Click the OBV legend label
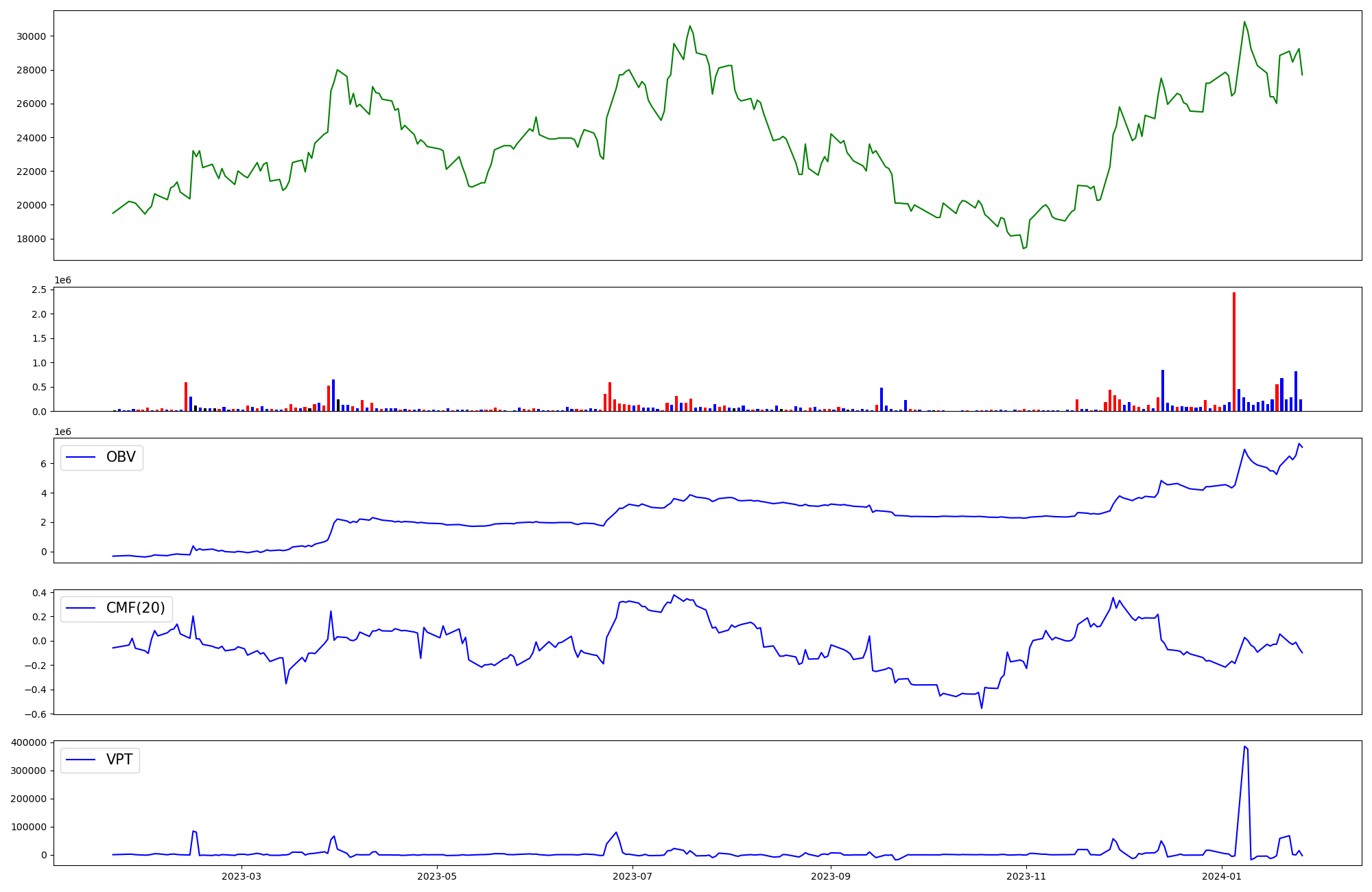The width and height of the screenshot is (1372, 892). (121, 457)
